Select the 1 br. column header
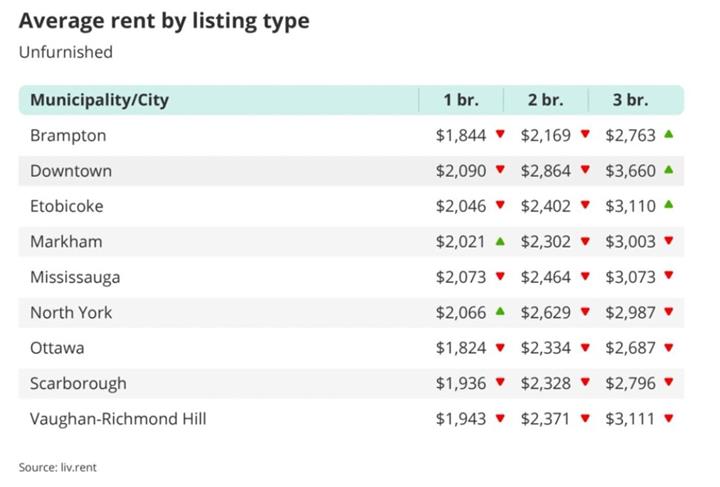Image resolution: width=720 pixels, height=487 pixels. point(461,100)
